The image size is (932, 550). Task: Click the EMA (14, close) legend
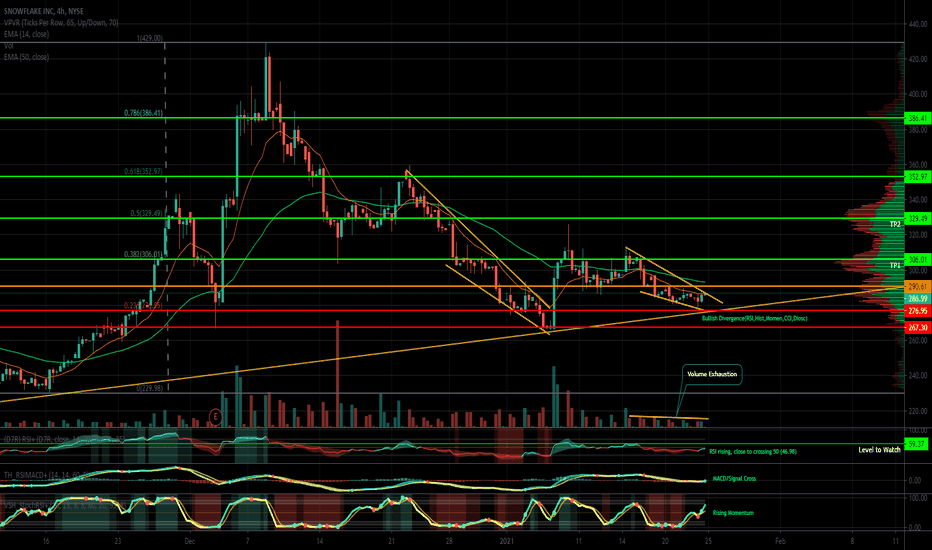tap(27, 34)
